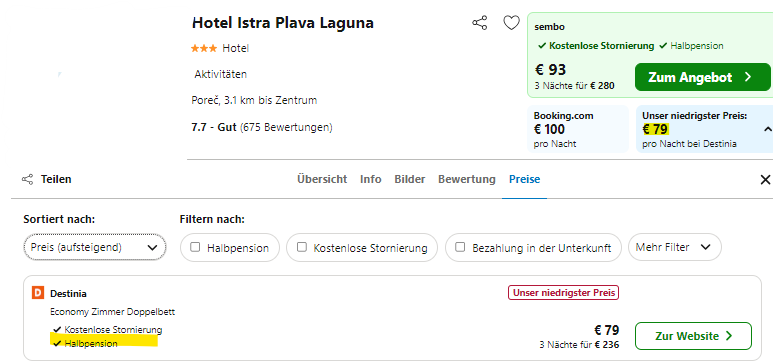Click the orange Destinia logo icon
The height and width of the screenshot is (361, 773).
pos(38,293)
